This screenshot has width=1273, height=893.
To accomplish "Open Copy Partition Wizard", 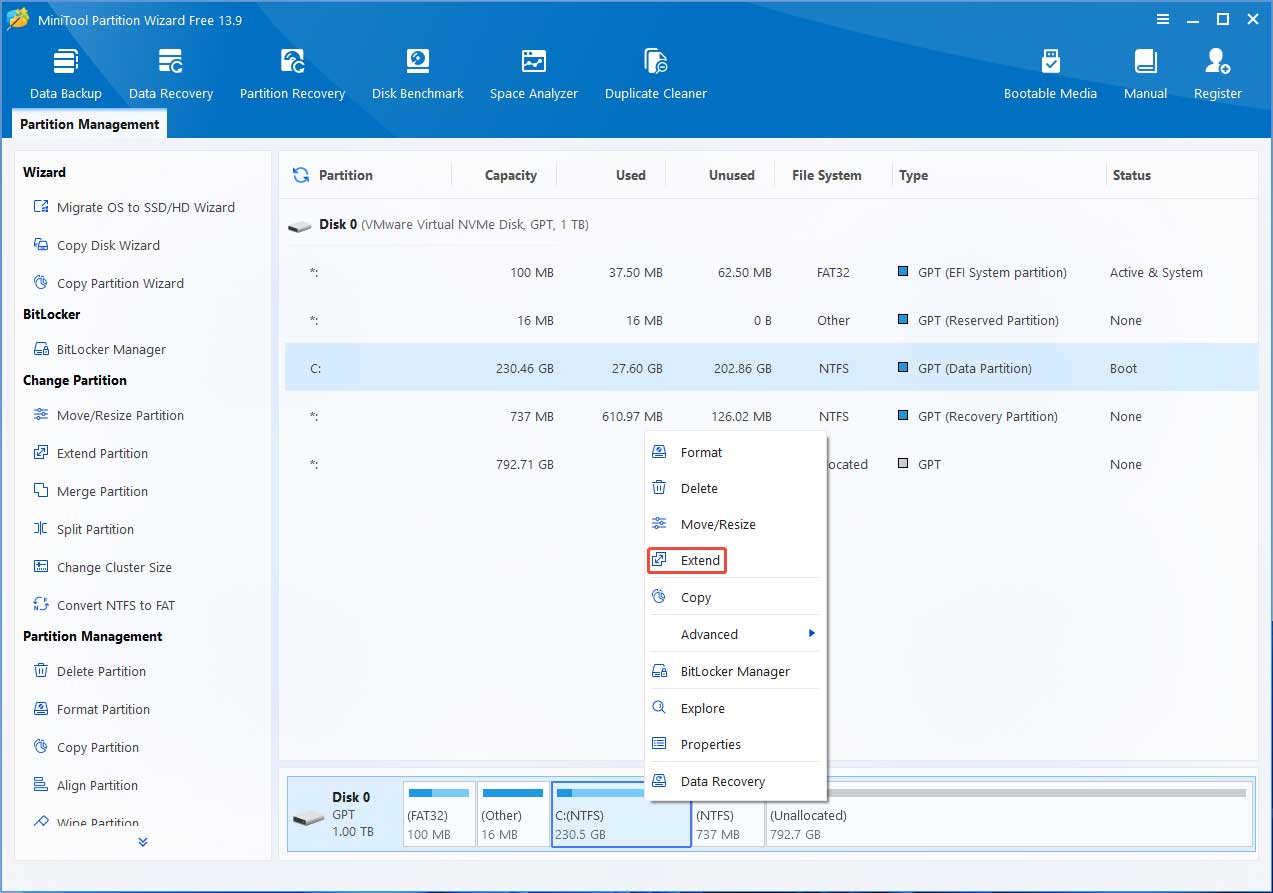I will 108,283.
